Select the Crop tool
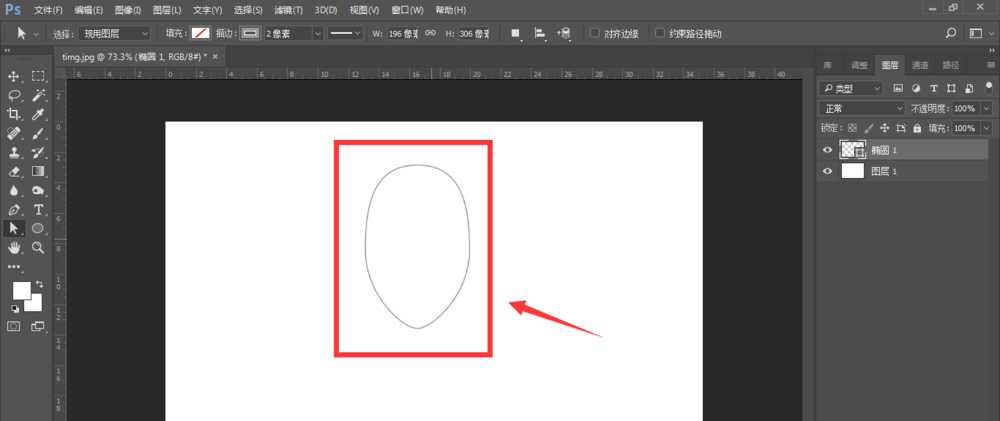The width and height of the screenshot is (1000, 421). click(x=14, y=114)
